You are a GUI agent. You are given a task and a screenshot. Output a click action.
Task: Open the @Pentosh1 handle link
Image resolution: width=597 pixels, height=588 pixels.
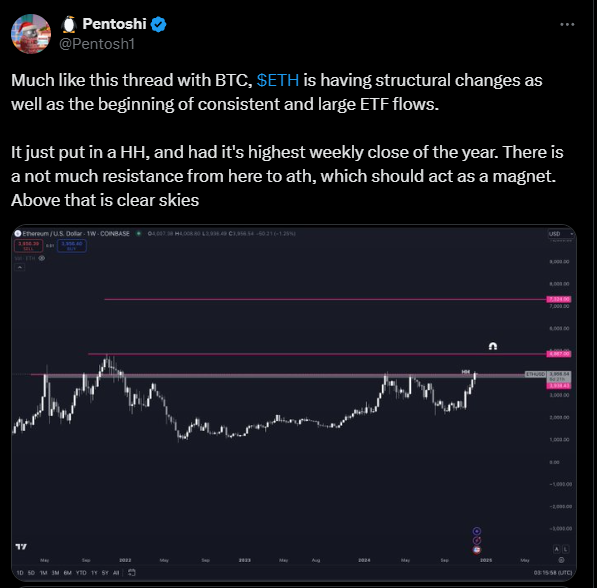click(97, 44)
